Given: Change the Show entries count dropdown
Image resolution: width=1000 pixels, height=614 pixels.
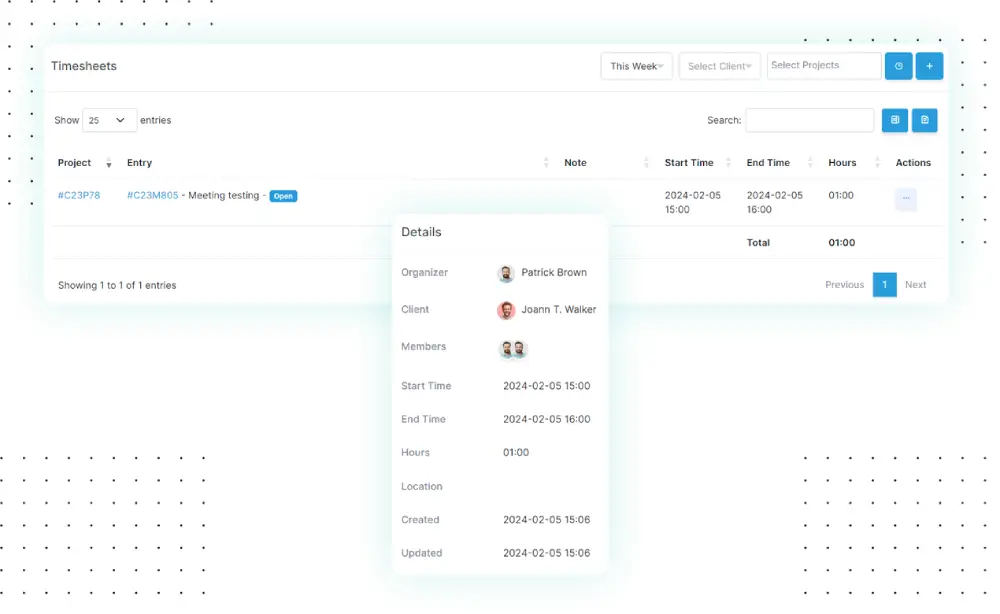Looking at the screenshot, I should point(108,119).
